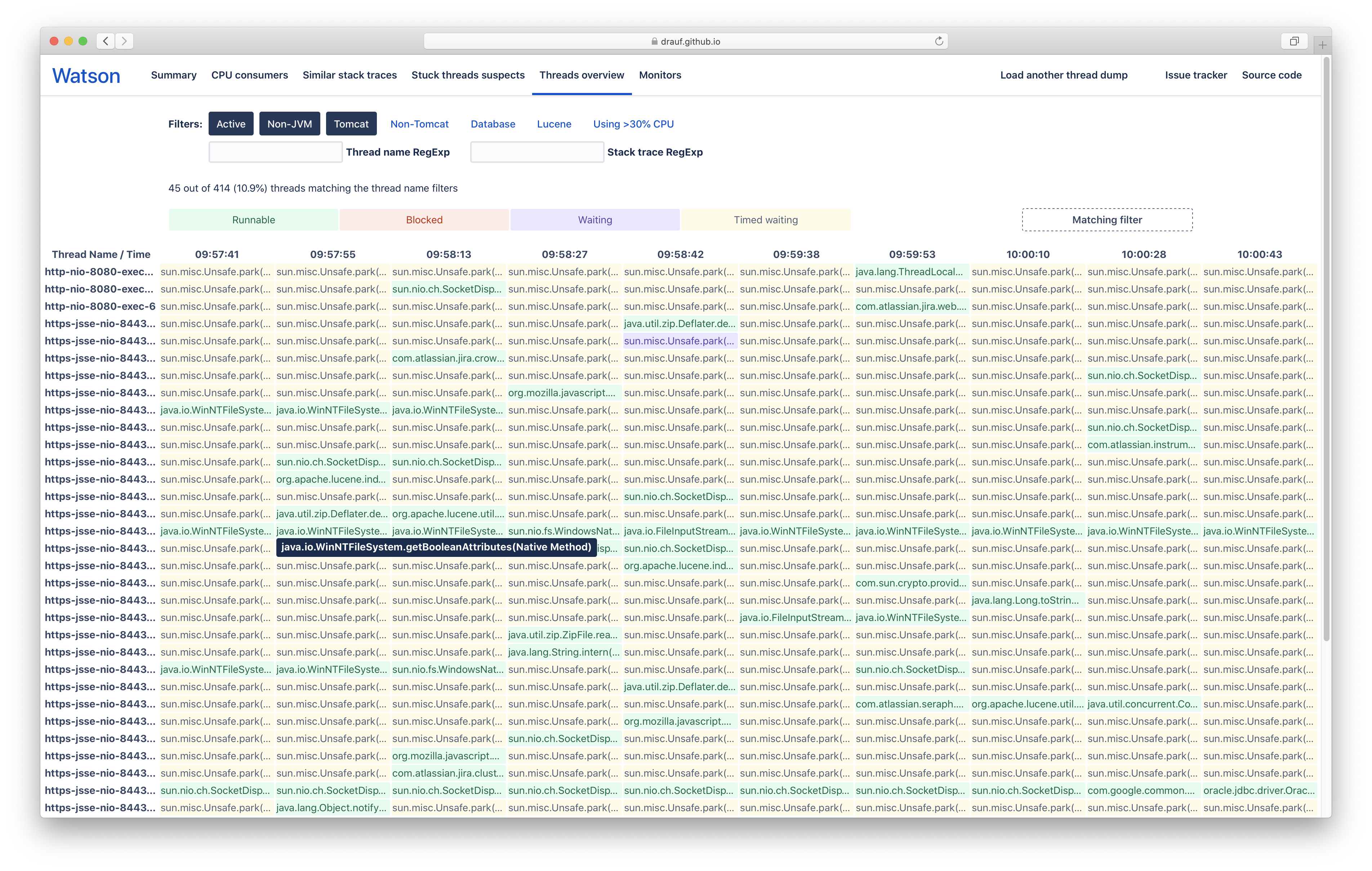Image resolution: width=1372 pixels, height=871 pixels.
Task: Click the browser forward arrow icon
Action: (x=124, y=41)
